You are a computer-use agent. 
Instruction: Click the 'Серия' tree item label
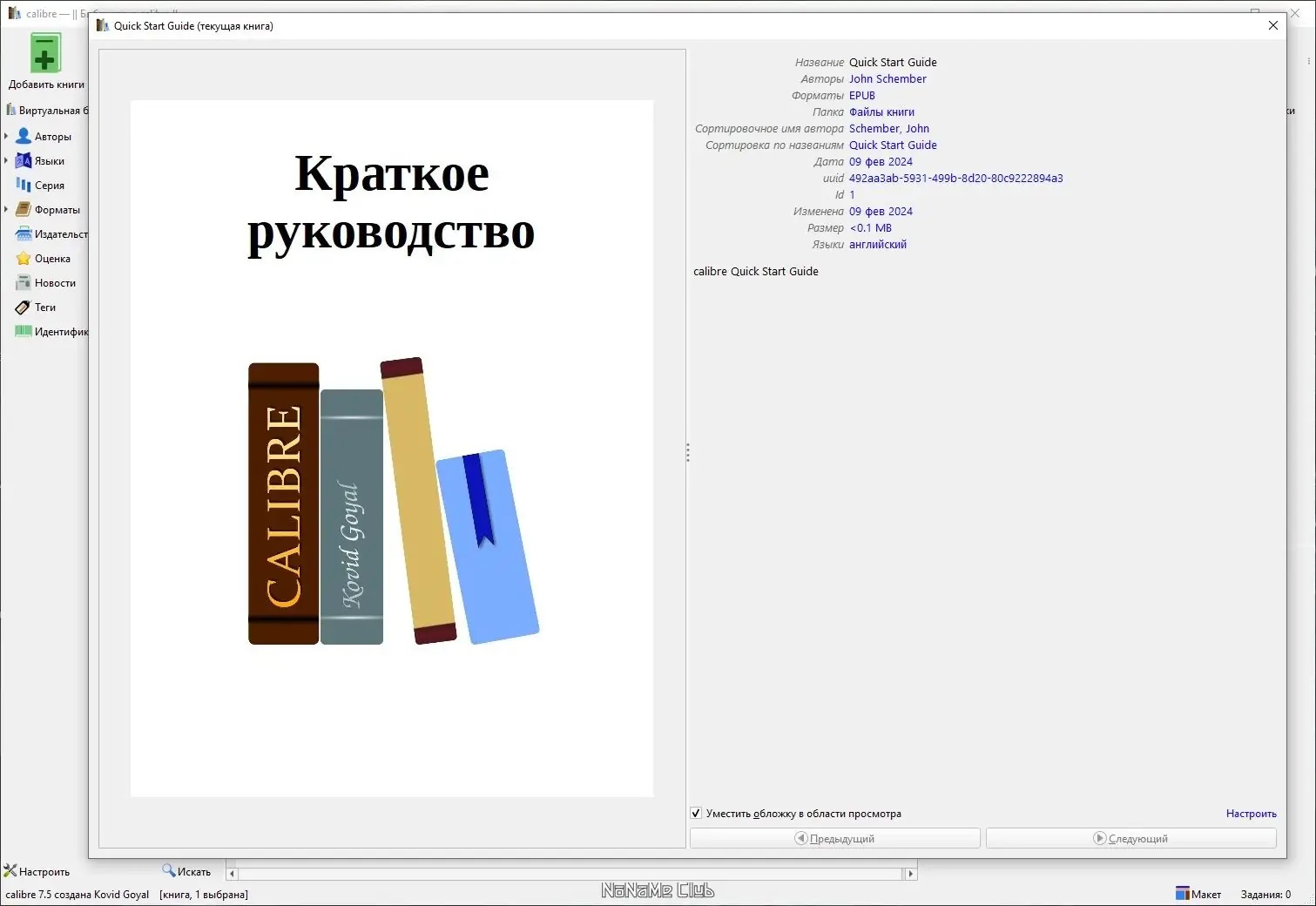[50, 185]
